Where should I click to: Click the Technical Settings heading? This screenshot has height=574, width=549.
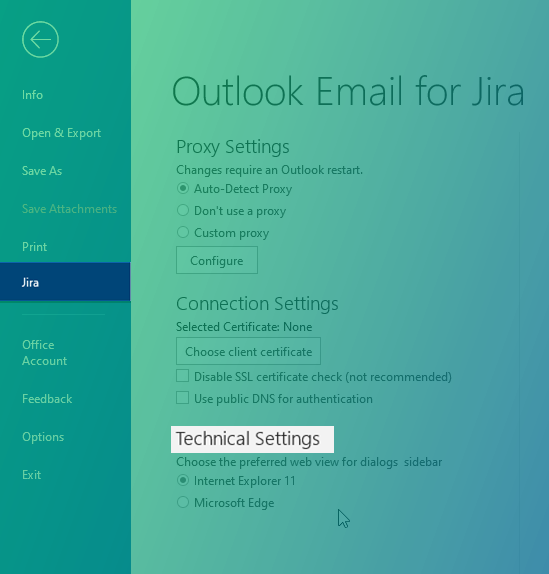click(248, 439)
